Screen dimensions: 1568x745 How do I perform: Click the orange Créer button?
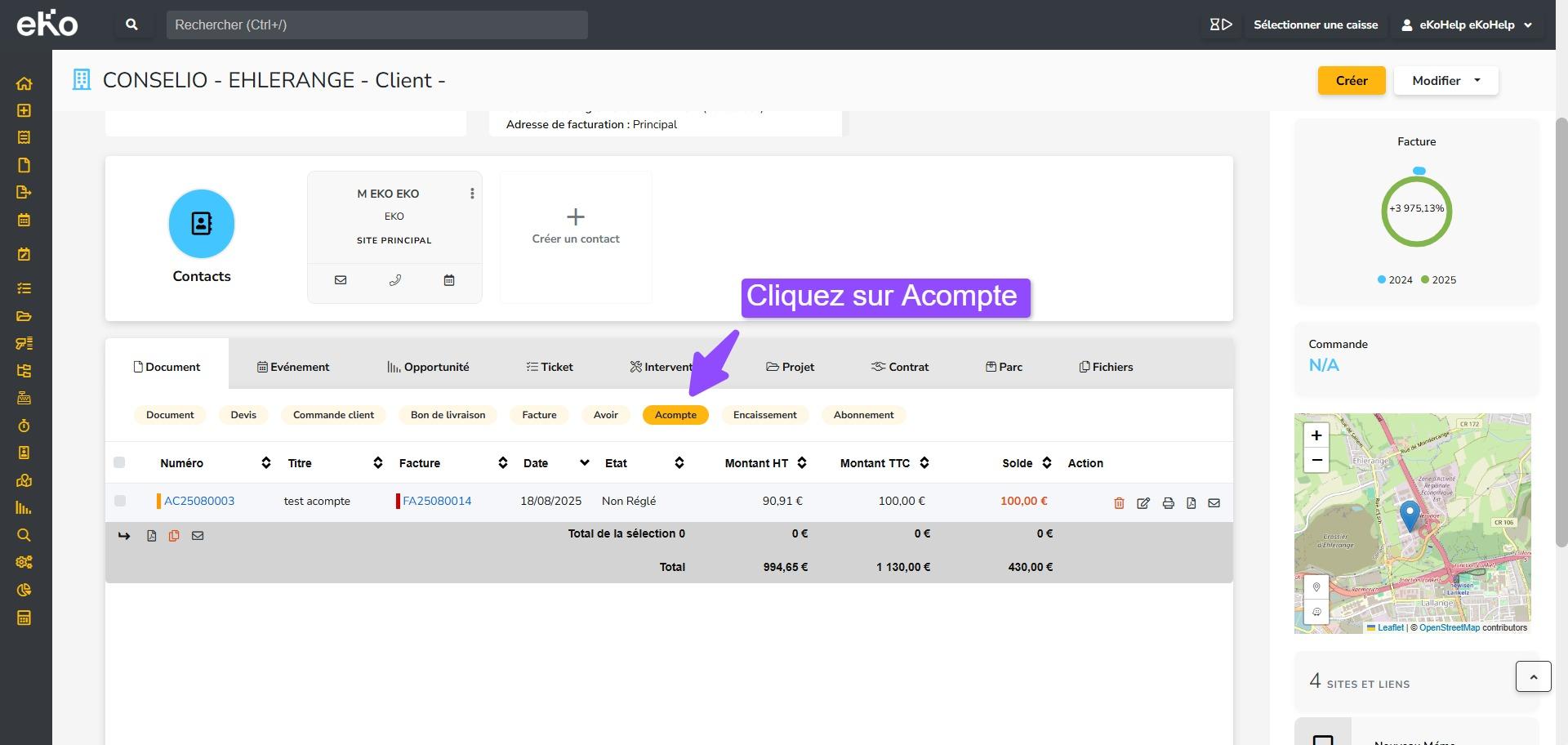1351,80
